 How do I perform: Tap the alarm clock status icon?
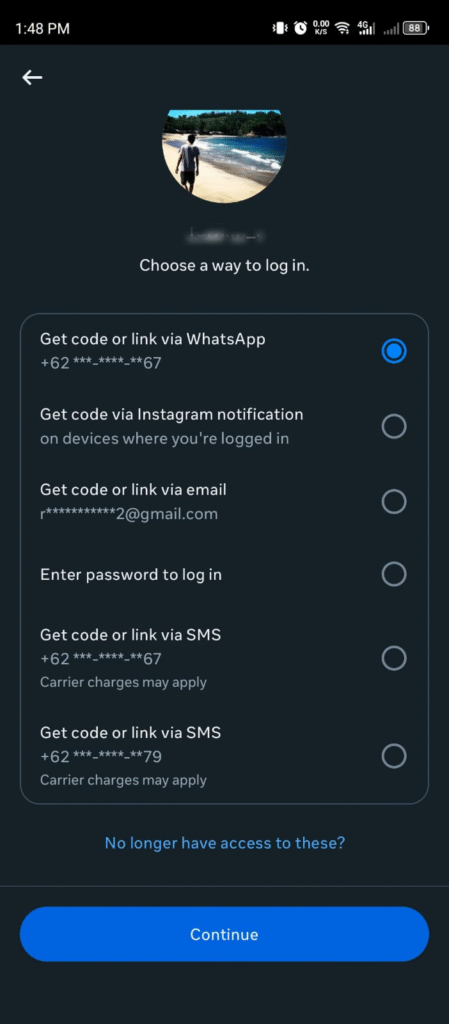[x=300, y=28]
